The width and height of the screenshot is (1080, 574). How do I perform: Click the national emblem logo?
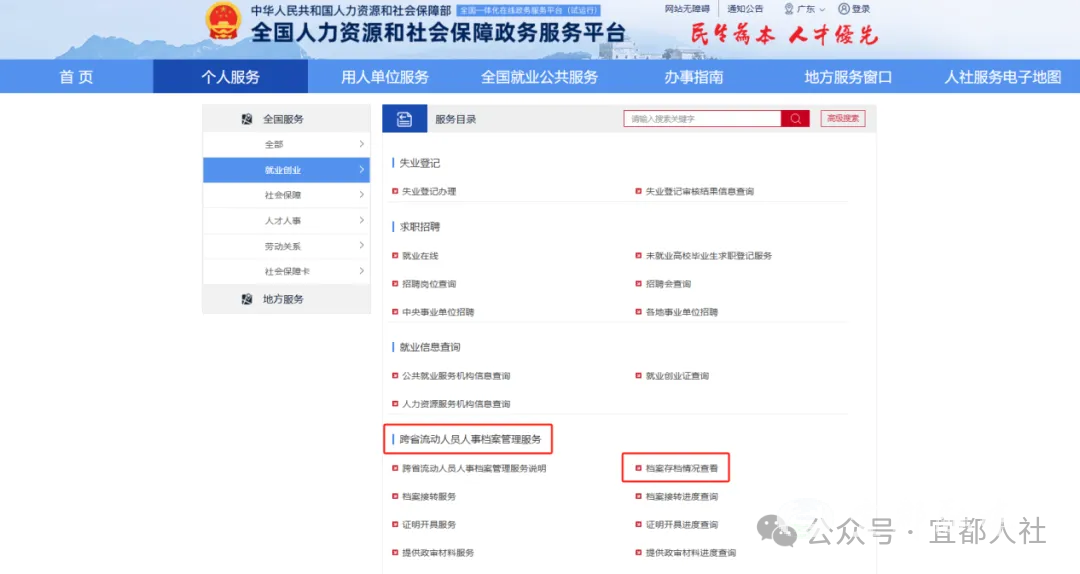coord(223,23)
